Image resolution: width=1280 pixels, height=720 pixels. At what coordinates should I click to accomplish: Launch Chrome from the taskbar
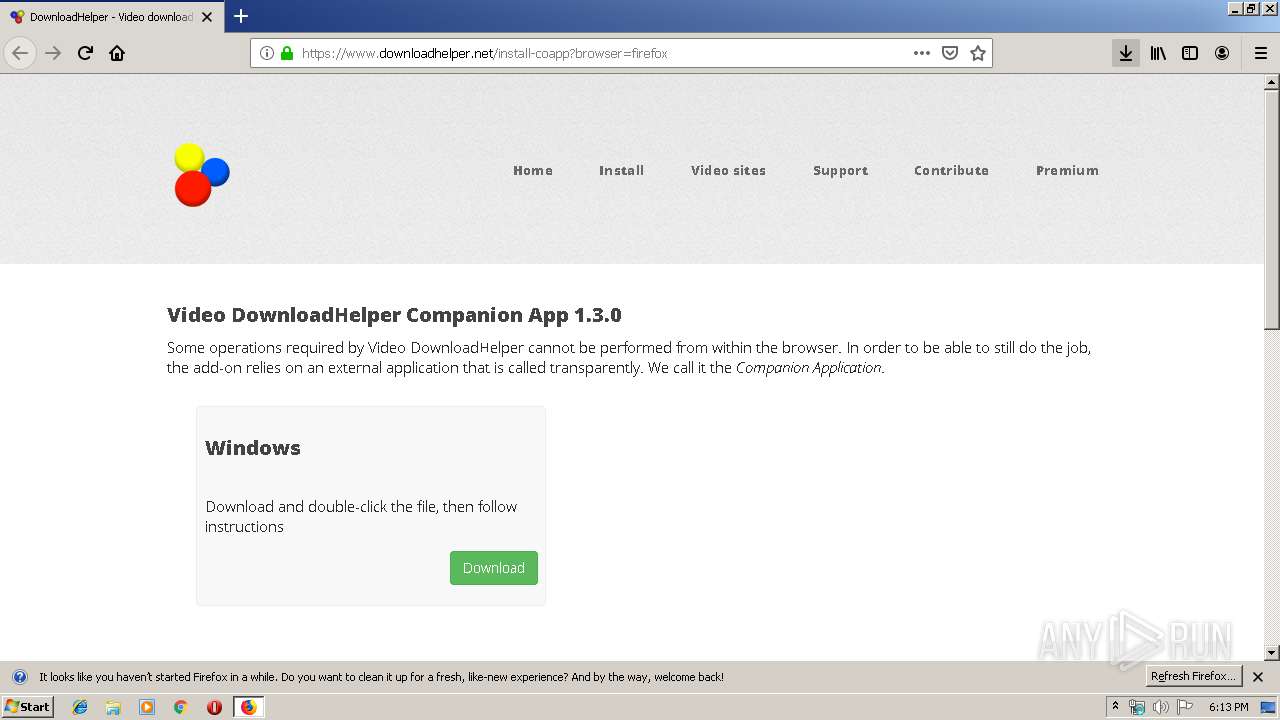[x=181, y=707]
